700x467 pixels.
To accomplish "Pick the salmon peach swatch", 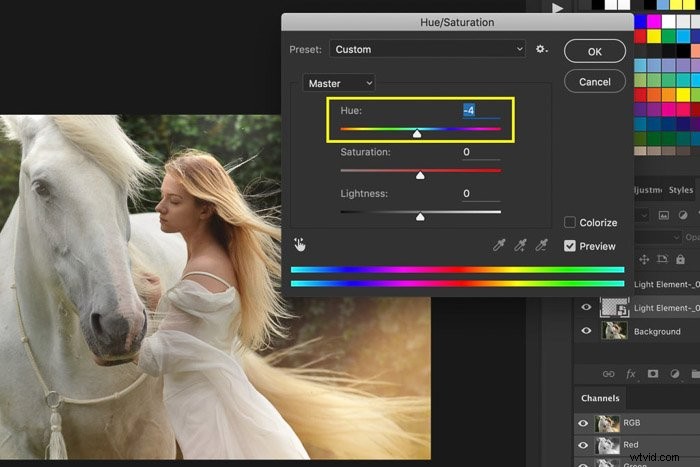I will tap(696, 50).
